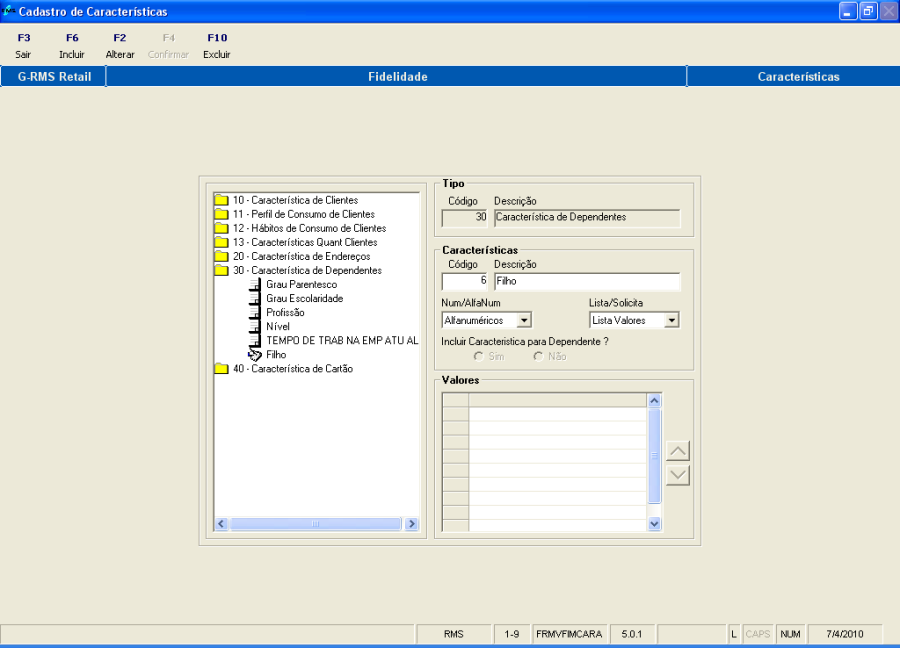Select tree item Filho
This screenshot has width=900, height=648.
click(x=276, y=355)
